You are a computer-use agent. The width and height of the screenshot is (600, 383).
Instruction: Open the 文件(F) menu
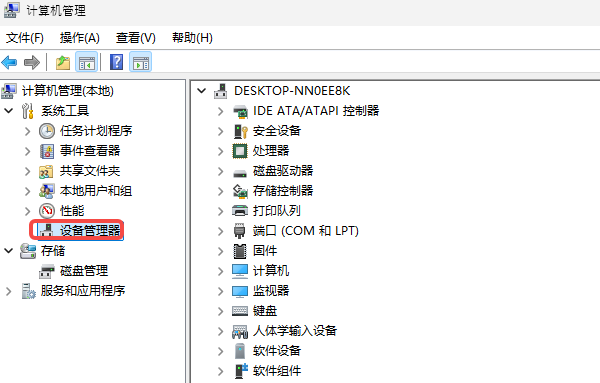point(25,38)
